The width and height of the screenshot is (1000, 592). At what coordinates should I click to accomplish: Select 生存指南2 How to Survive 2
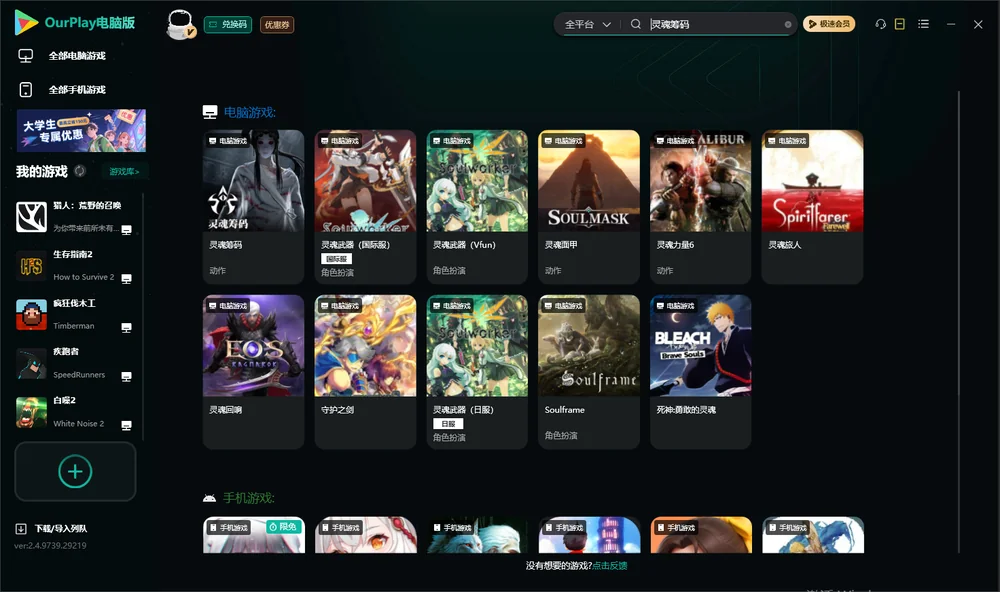tap(75, 266)
